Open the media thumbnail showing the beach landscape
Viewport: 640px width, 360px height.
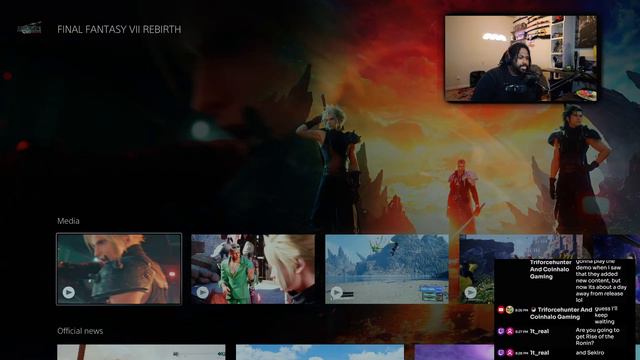[387, 269]
